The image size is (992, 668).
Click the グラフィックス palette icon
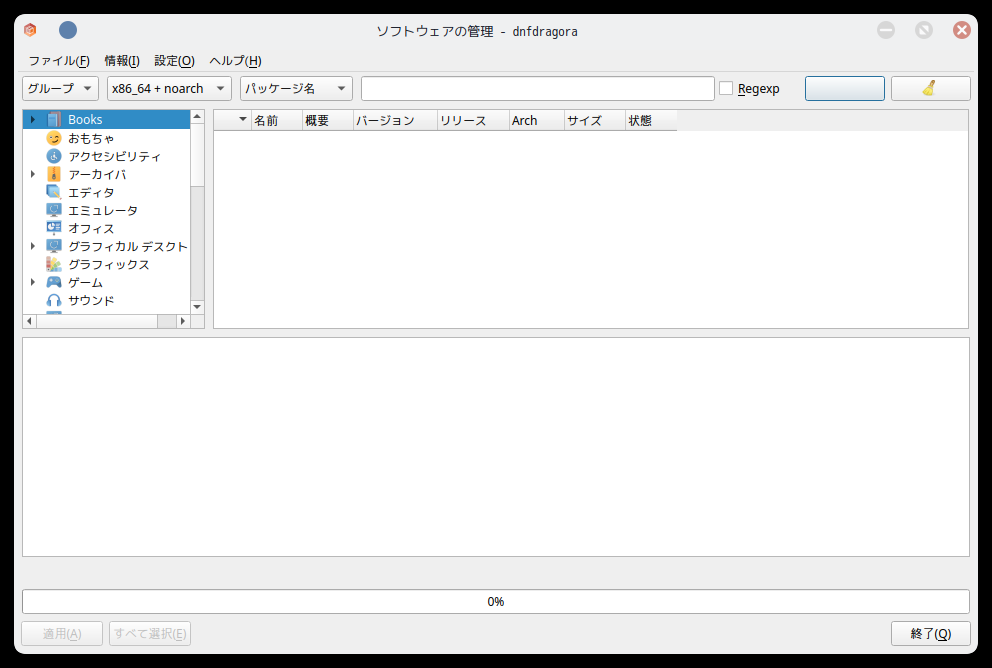54,264
